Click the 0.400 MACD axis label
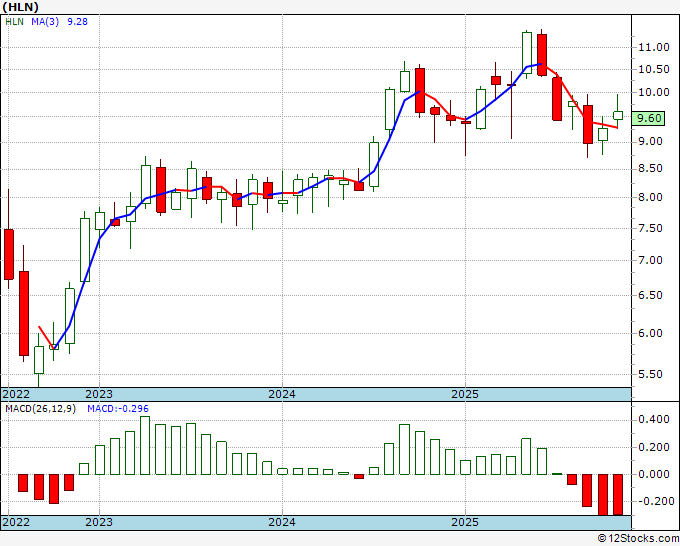The width and height of the screenshot is (680, 546). tap(654, 420)
